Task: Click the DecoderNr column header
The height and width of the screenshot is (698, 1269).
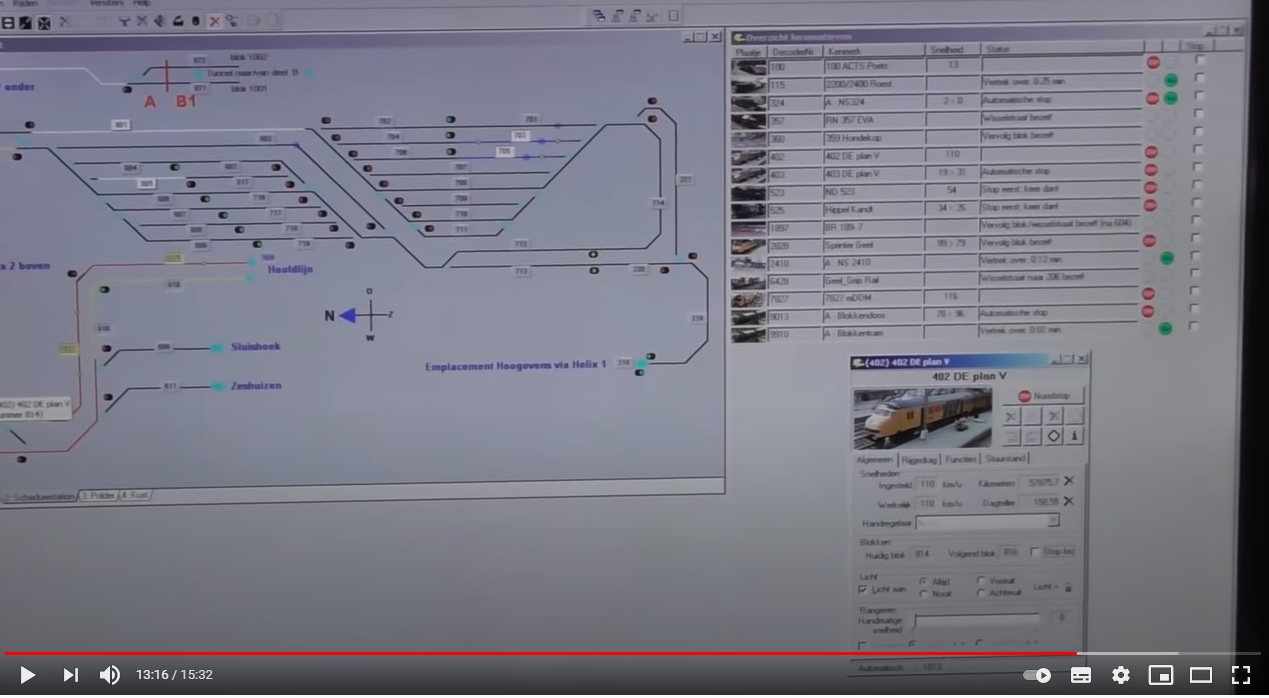Action: click(794, 51)
